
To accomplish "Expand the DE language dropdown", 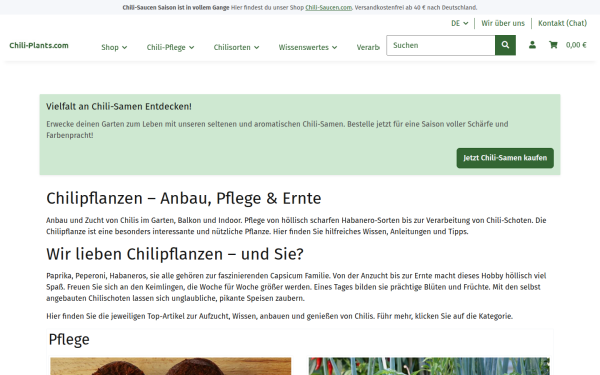I will pos(460,23).
